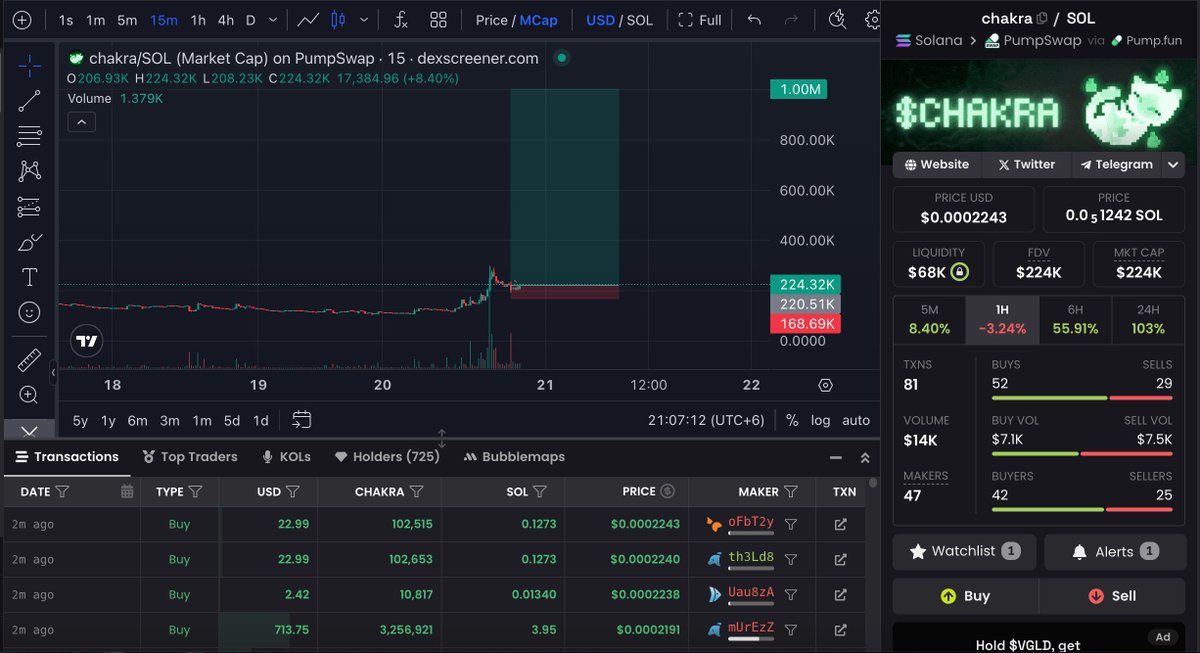This screenshot has height=653, width=1200.
Task: Open the token Twitter link
Action: point(1026,165)
